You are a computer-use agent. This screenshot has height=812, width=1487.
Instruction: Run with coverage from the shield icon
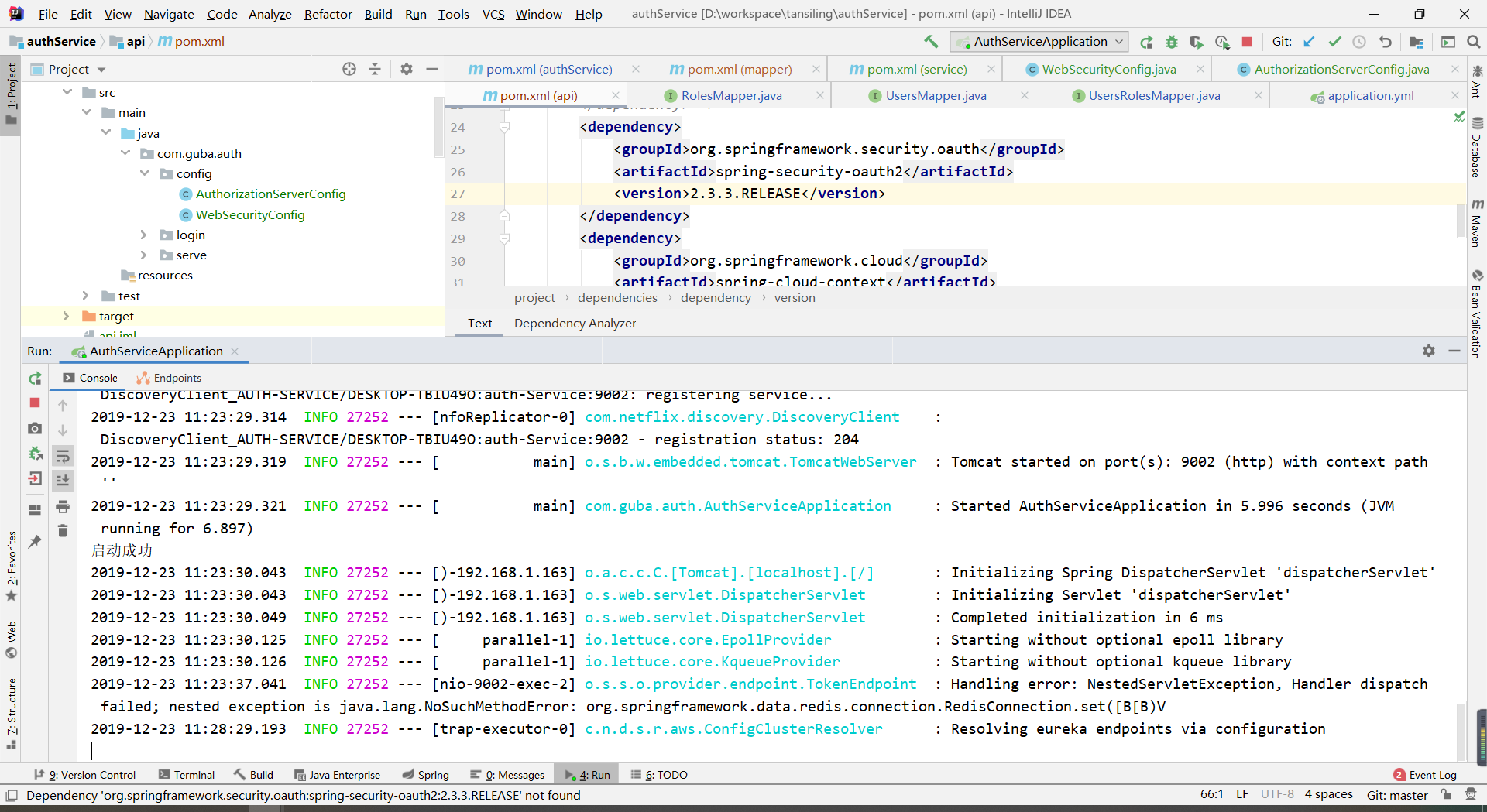[1197, 42]
